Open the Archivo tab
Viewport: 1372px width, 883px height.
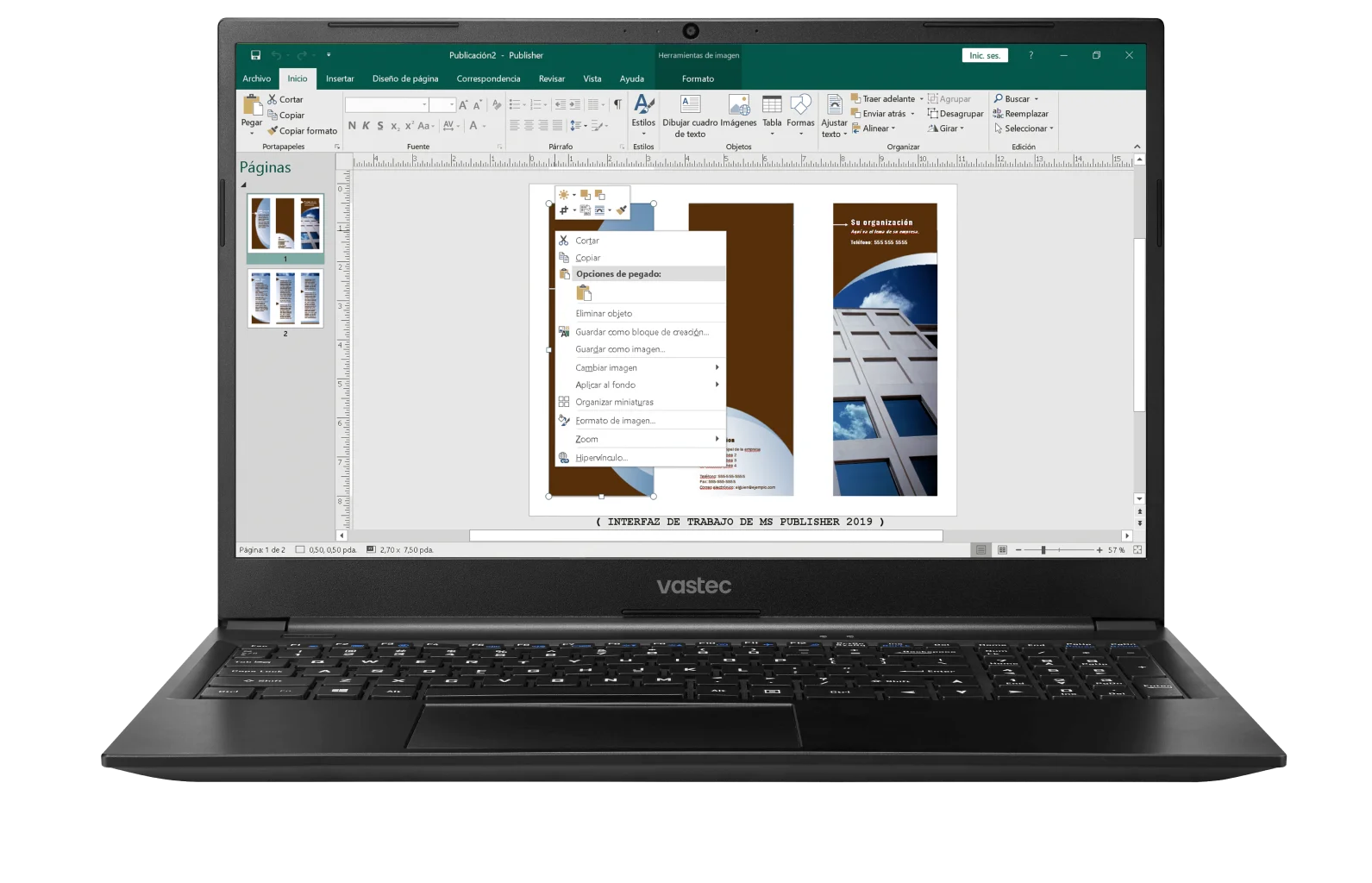[256, 78]
